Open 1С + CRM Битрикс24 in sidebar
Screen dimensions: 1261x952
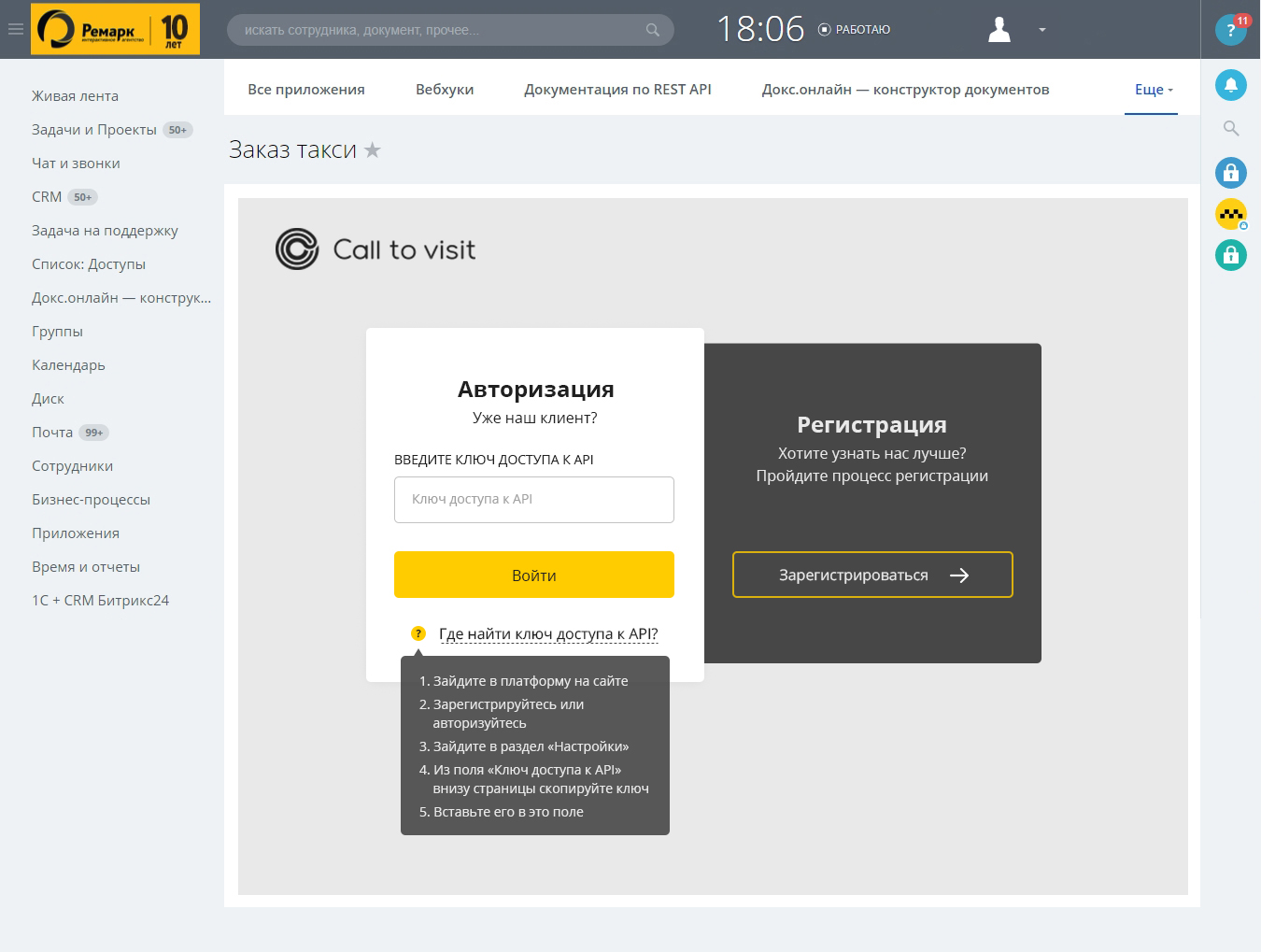100,601
